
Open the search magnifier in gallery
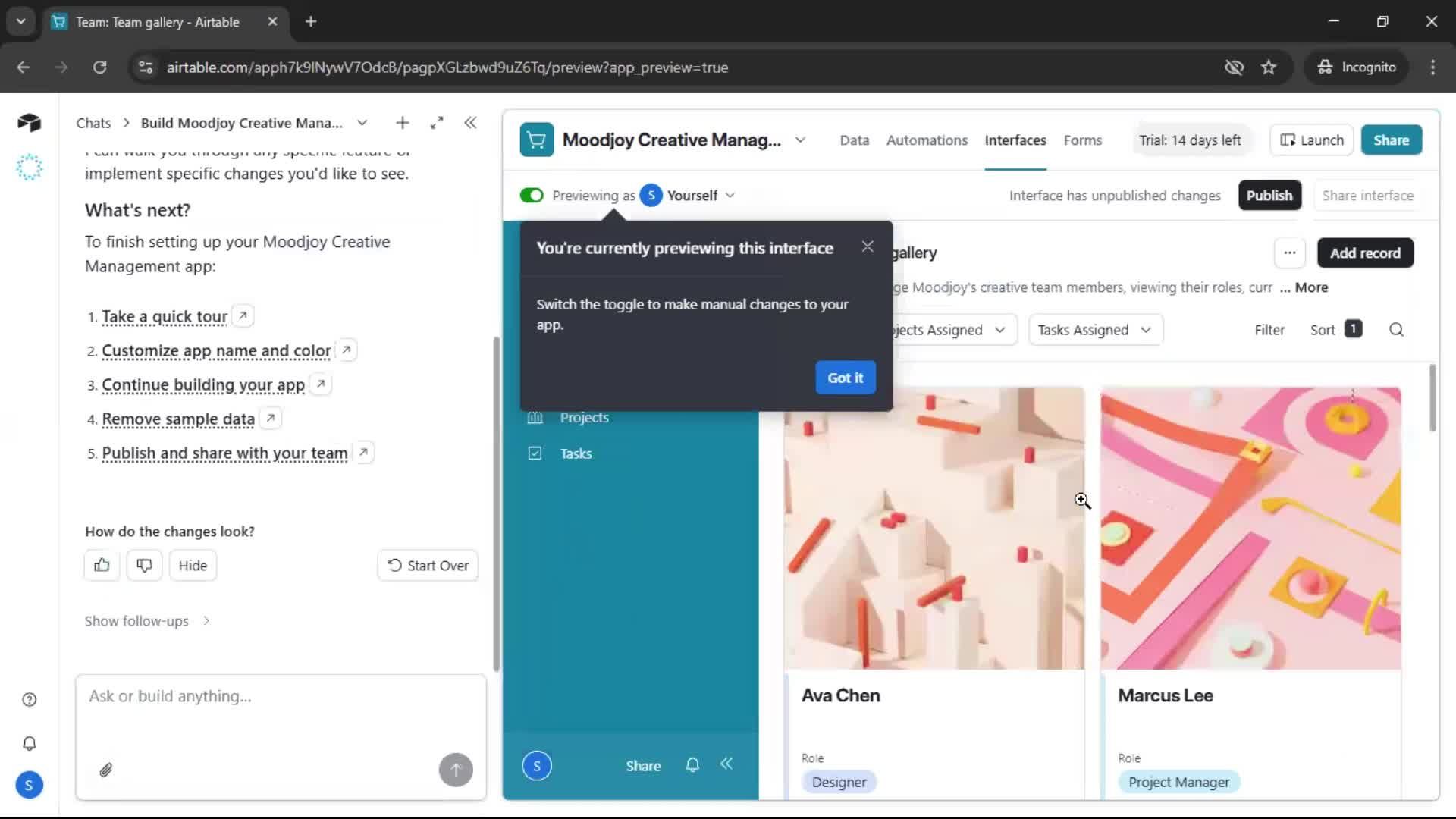click(x=1396, y=330)
